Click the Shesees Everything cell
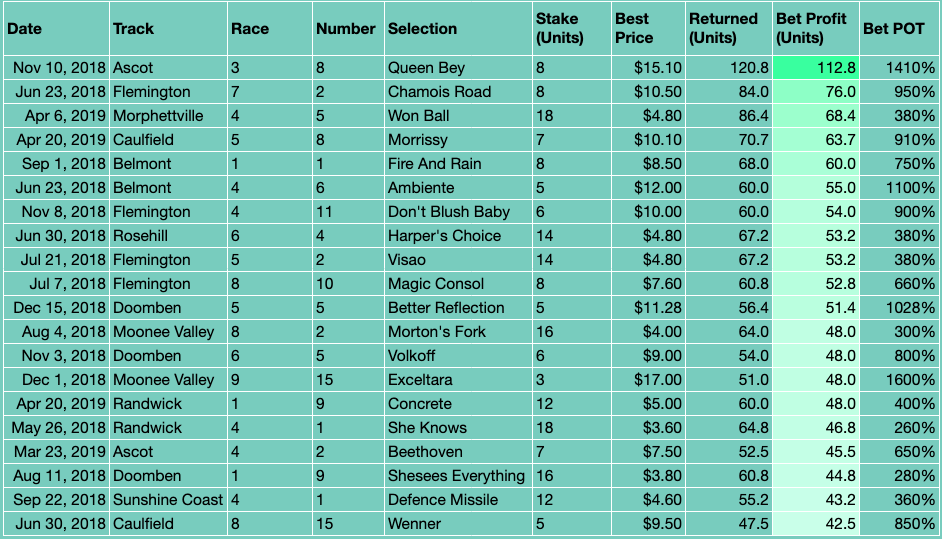This screenshot has width=942, height=539. 458,477
